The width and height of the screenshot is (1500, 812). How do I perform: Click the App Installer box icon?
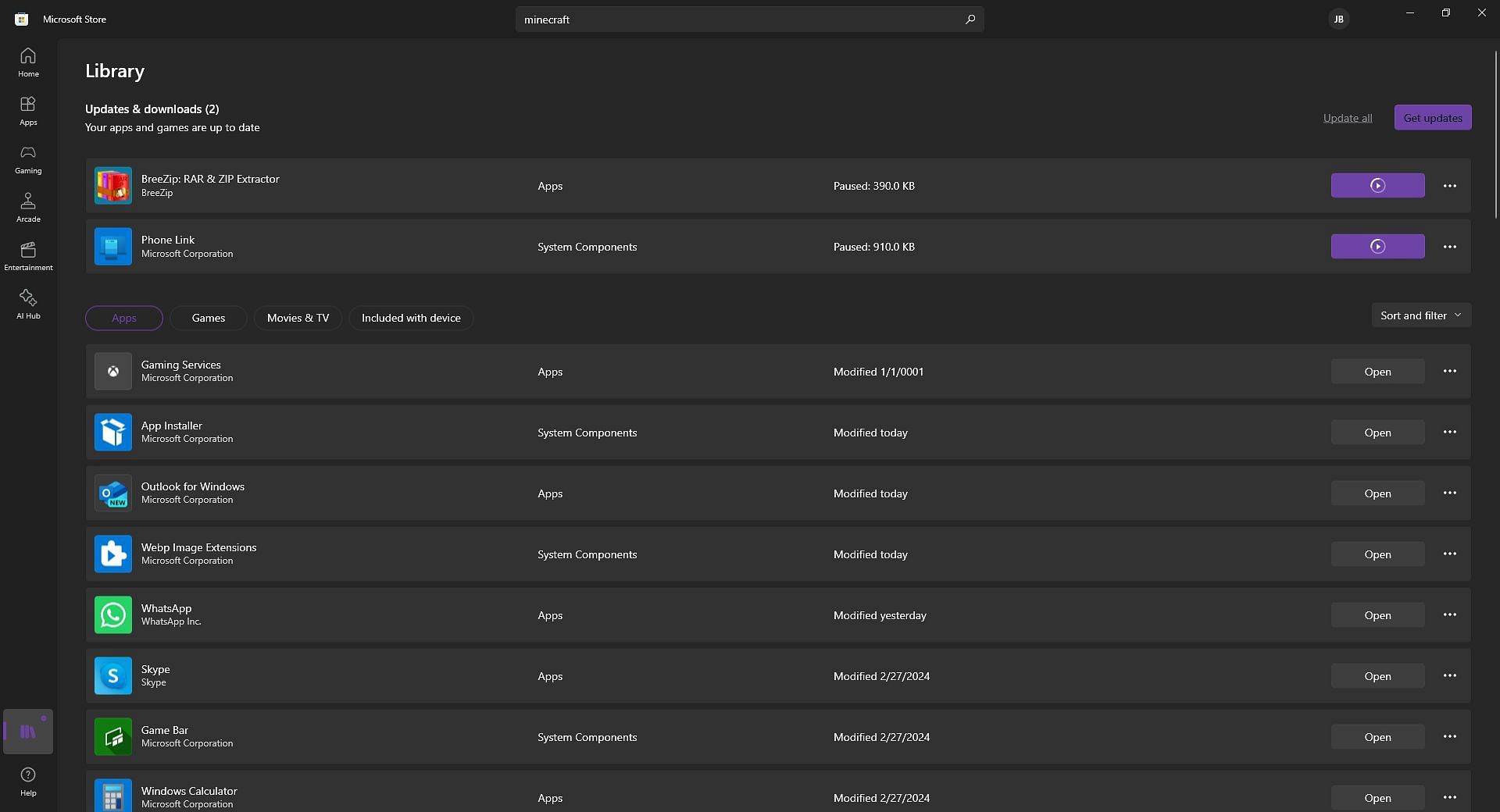pos(113,433)
